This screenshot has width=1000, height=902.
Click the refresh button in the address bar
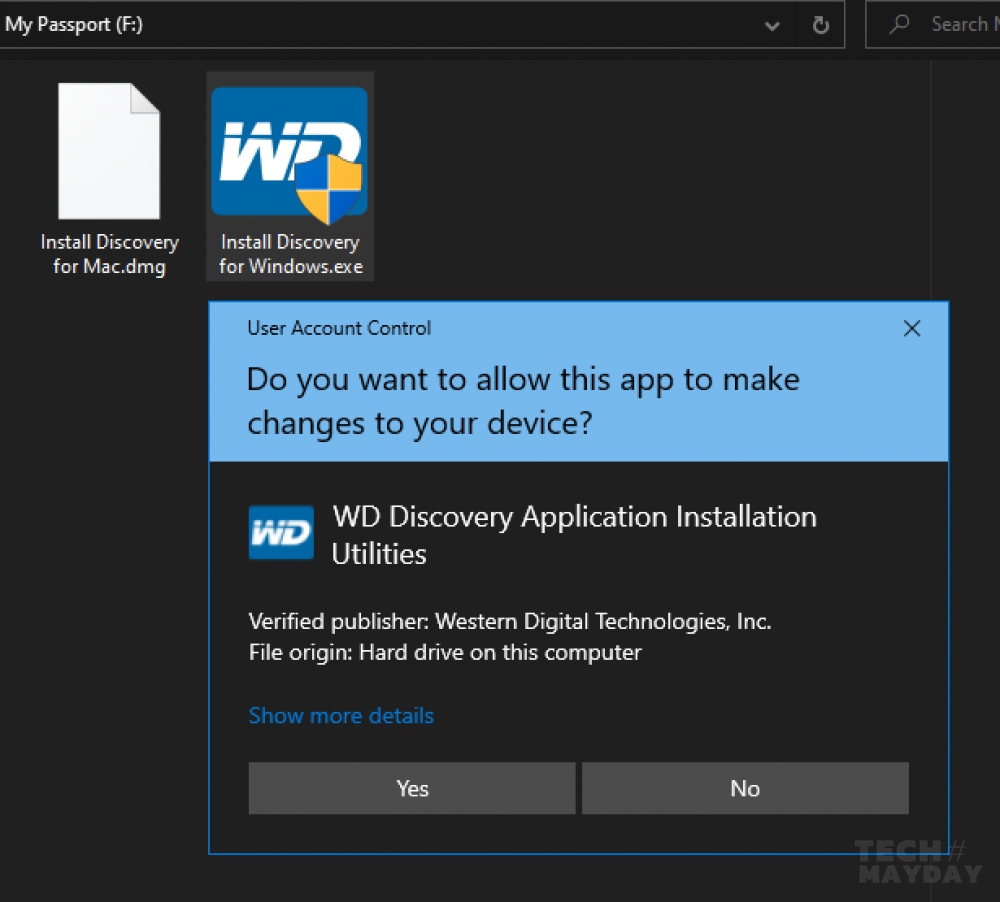click(x=821, y=25)
